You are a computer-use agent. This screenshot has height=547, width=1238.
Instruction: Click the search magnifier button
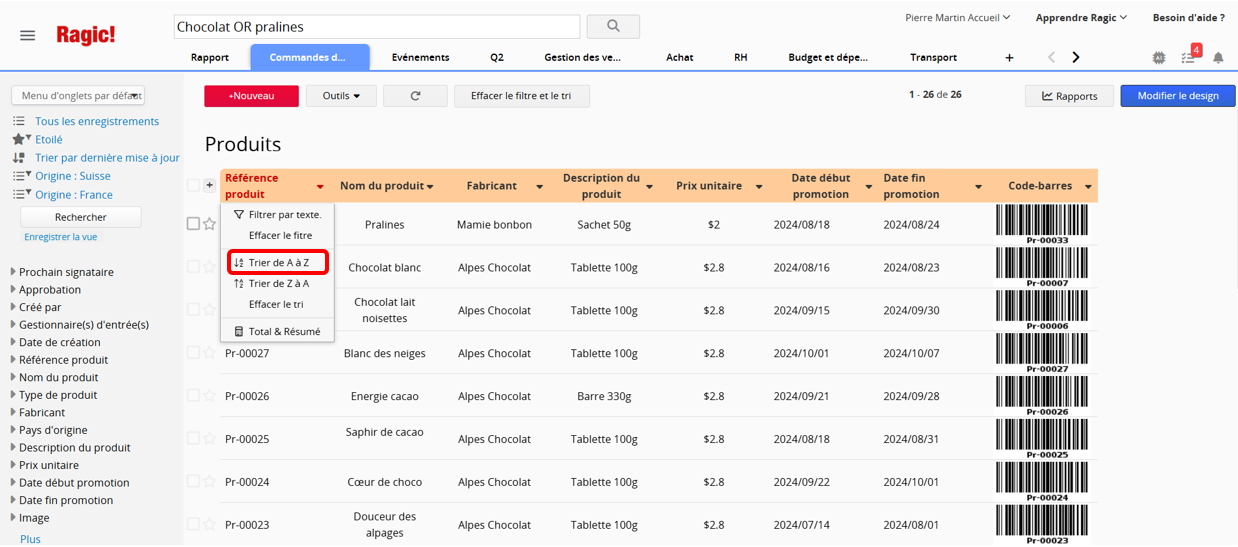613,26
